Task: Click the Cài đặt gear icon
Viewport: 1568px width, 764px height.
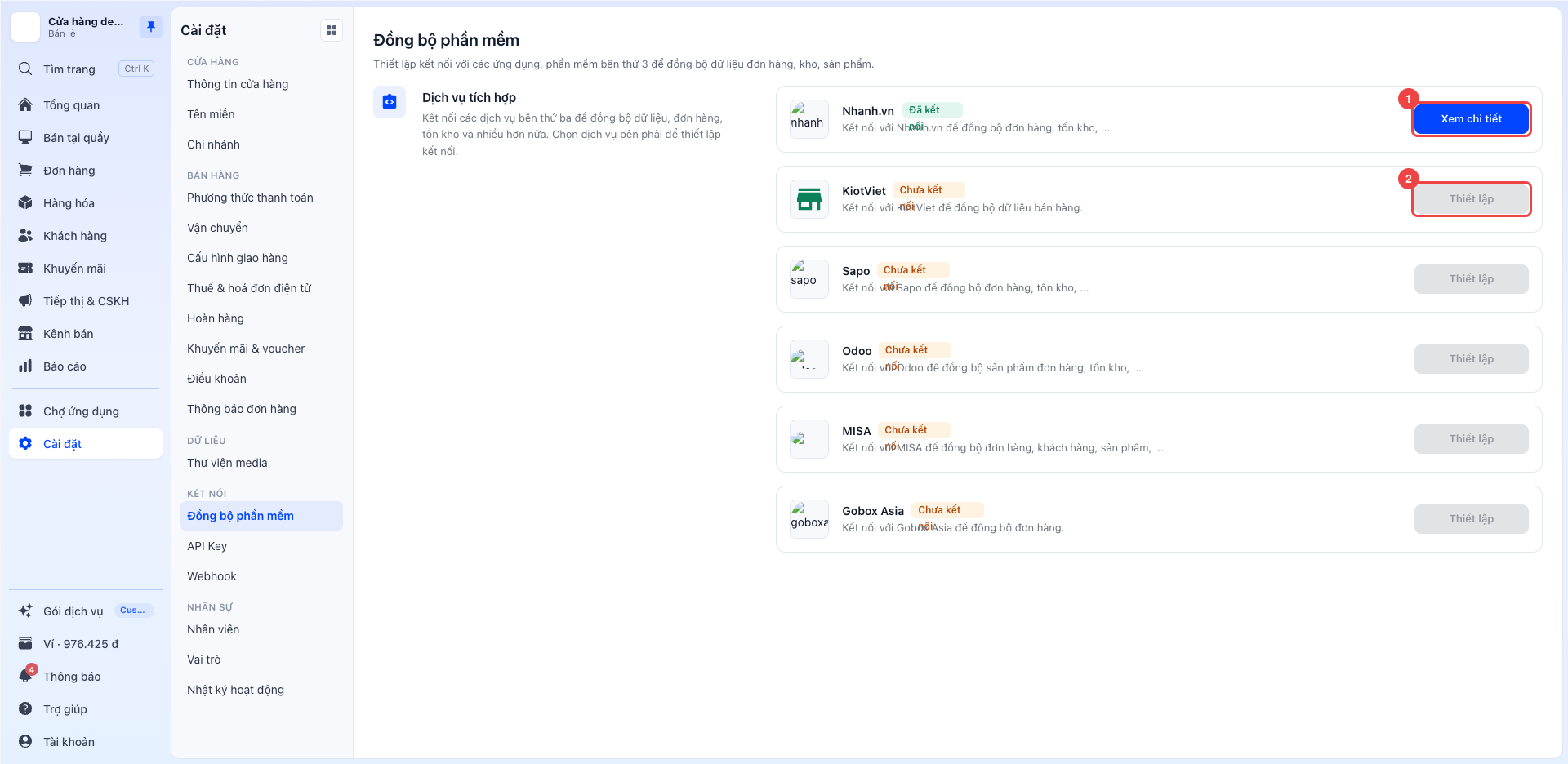Action: click(25, 444)
